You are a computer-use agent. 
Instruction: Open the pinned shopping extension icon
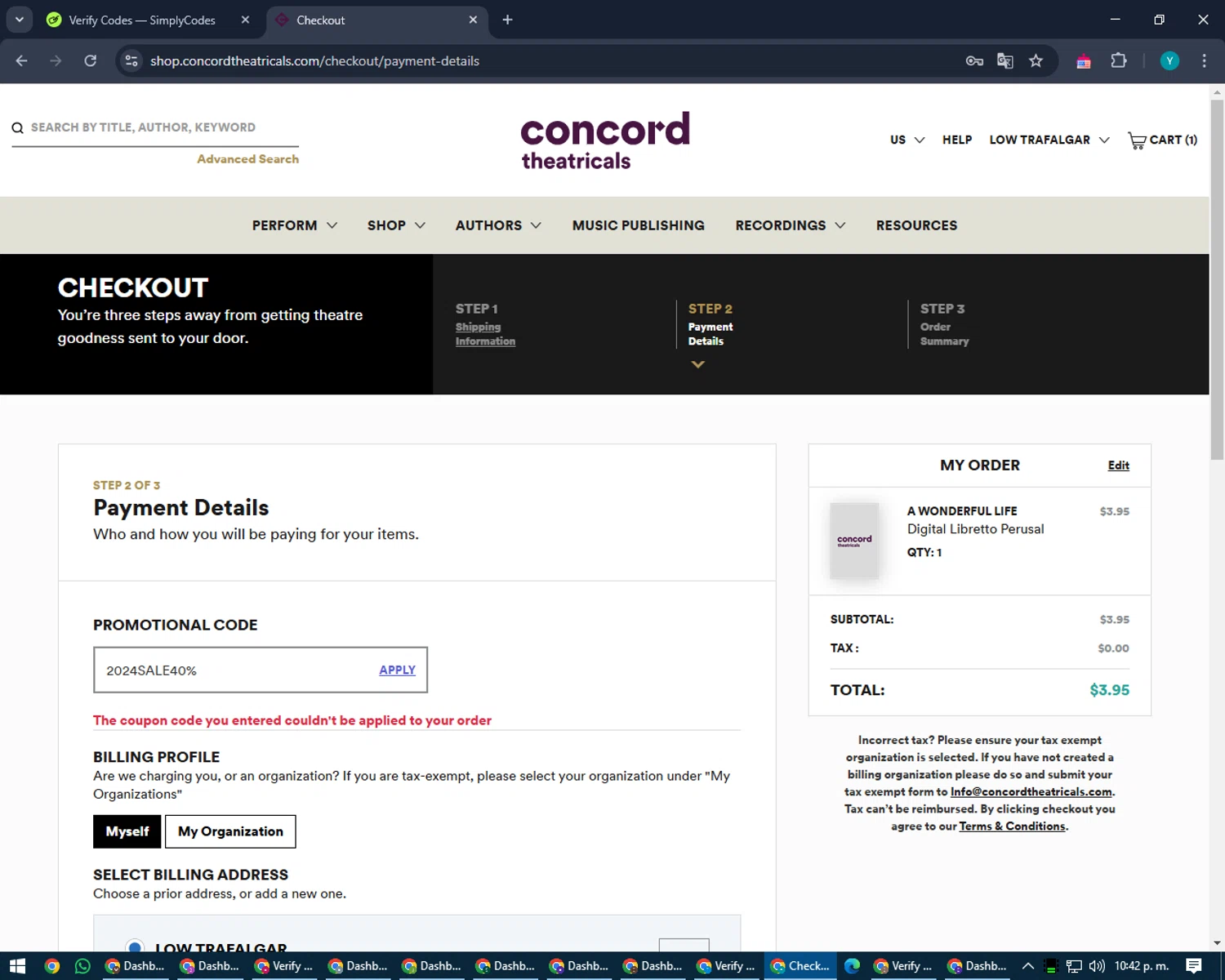pyautogui.click(x=1084, y=61)
